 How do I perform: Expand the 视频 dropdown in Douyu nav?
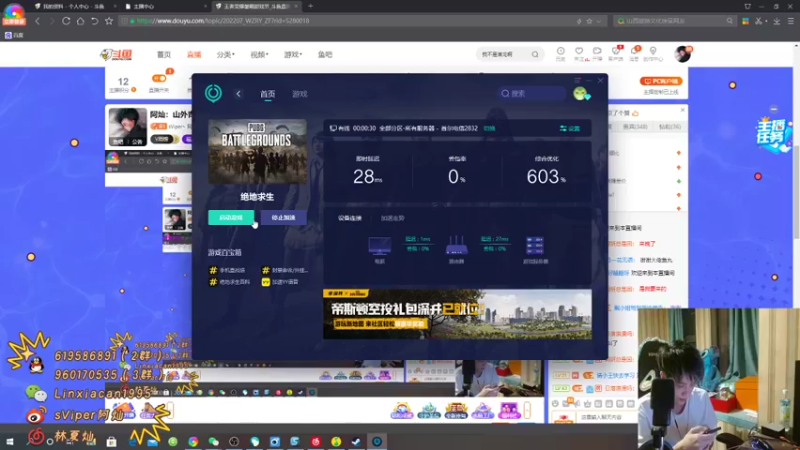[x=259, y=55]
